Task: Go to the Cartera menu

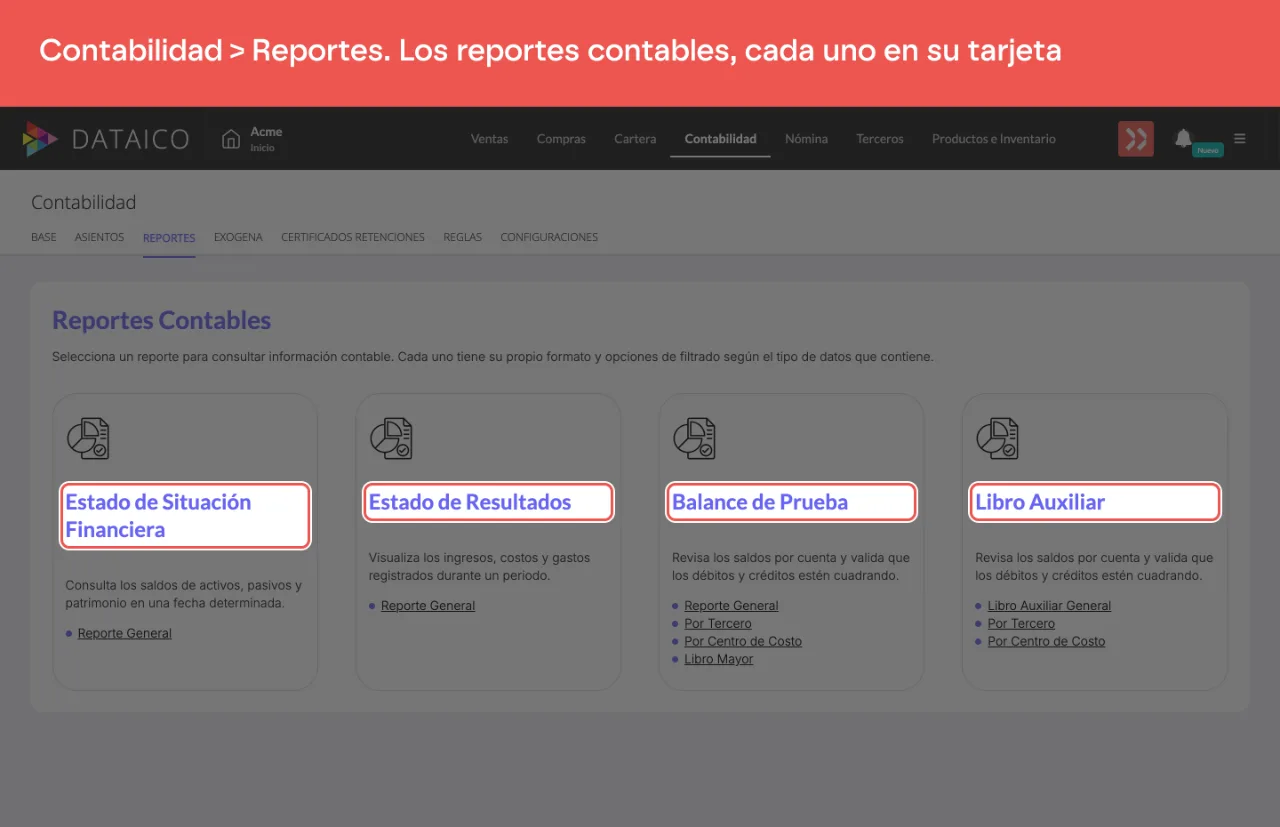Action: [x=635, y=139]
